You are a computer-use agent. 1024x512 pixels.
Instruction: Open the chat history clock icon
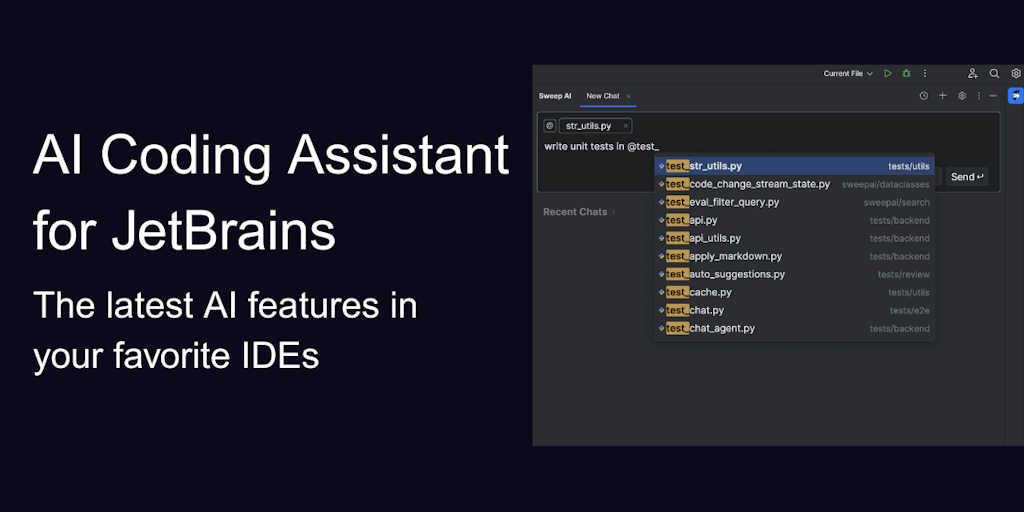(923, 96)
